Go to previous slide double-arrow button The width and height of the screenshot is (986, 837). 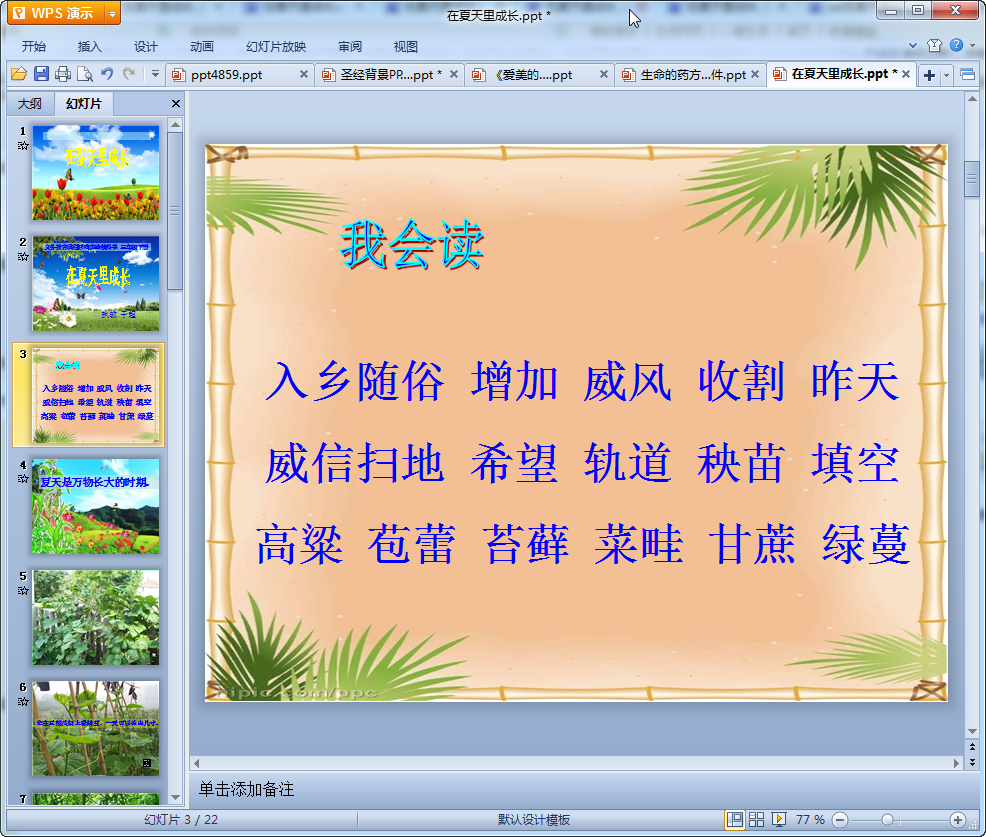(972, 747)
